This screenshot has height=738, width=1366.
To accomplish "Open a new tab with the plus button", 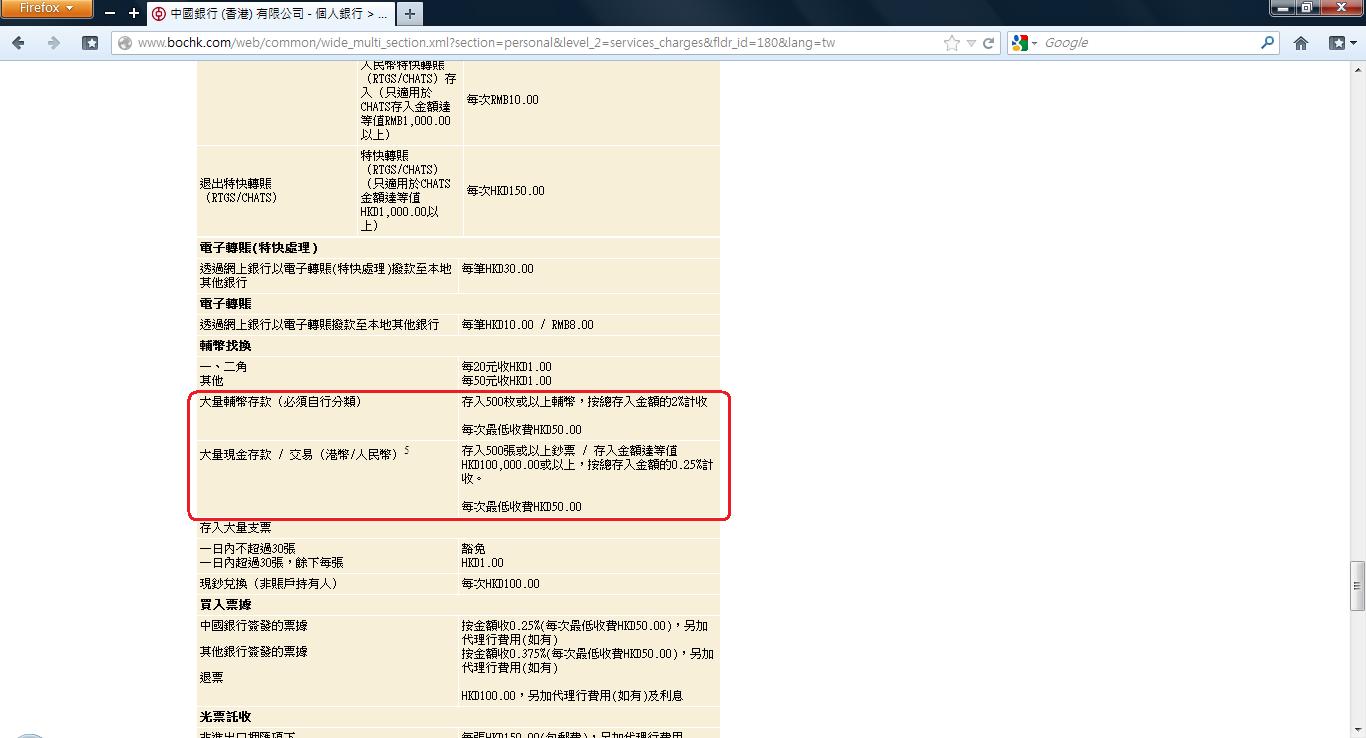I will pos(409,14).
